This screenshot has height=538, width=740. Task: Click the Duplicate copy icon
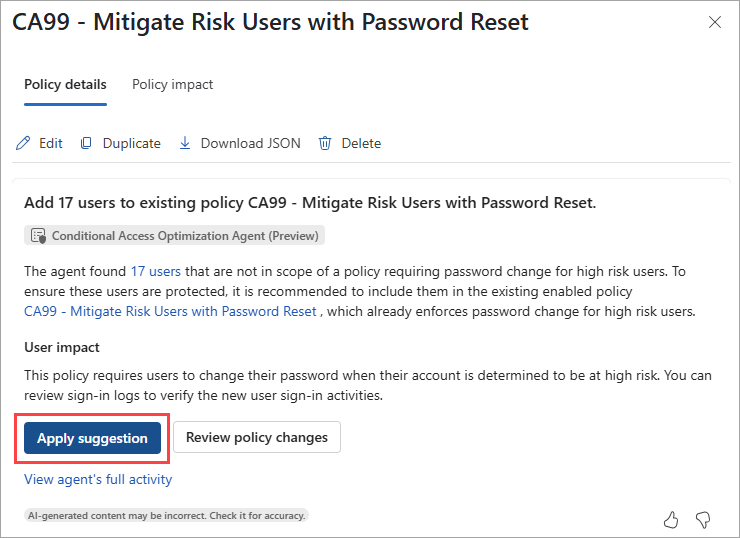tap(87, 143)
